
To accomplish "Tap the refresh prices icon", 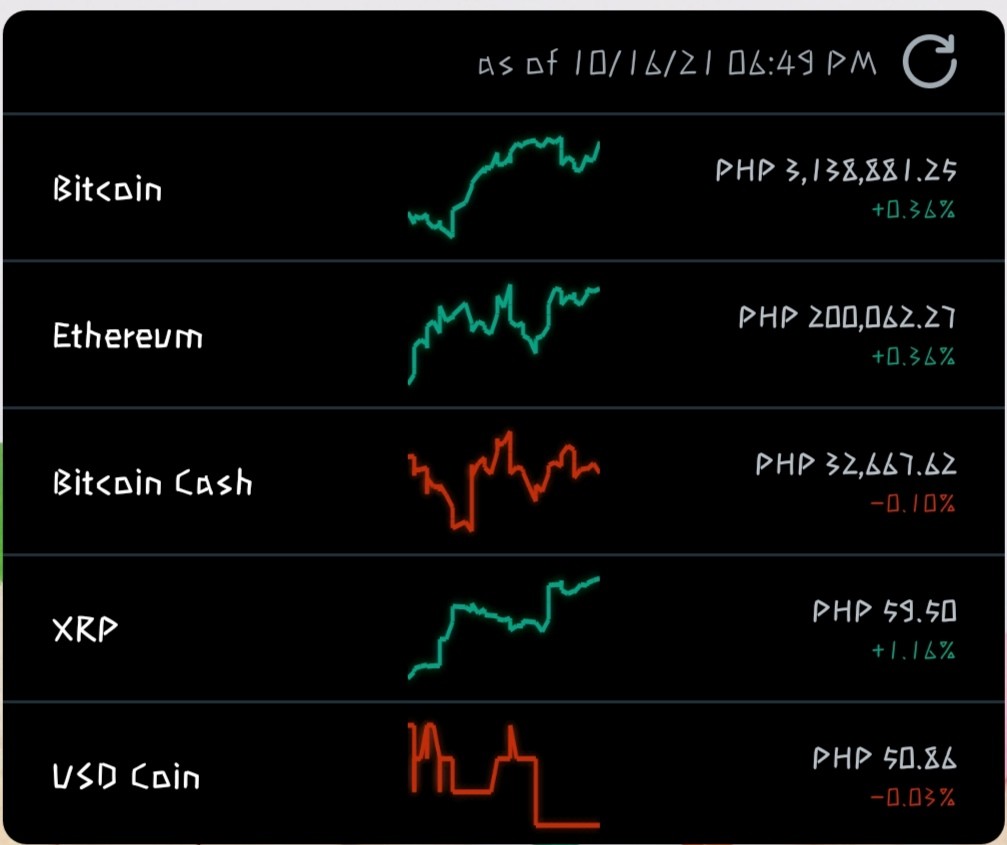I will pyautogui.click(x=929, y=62).
